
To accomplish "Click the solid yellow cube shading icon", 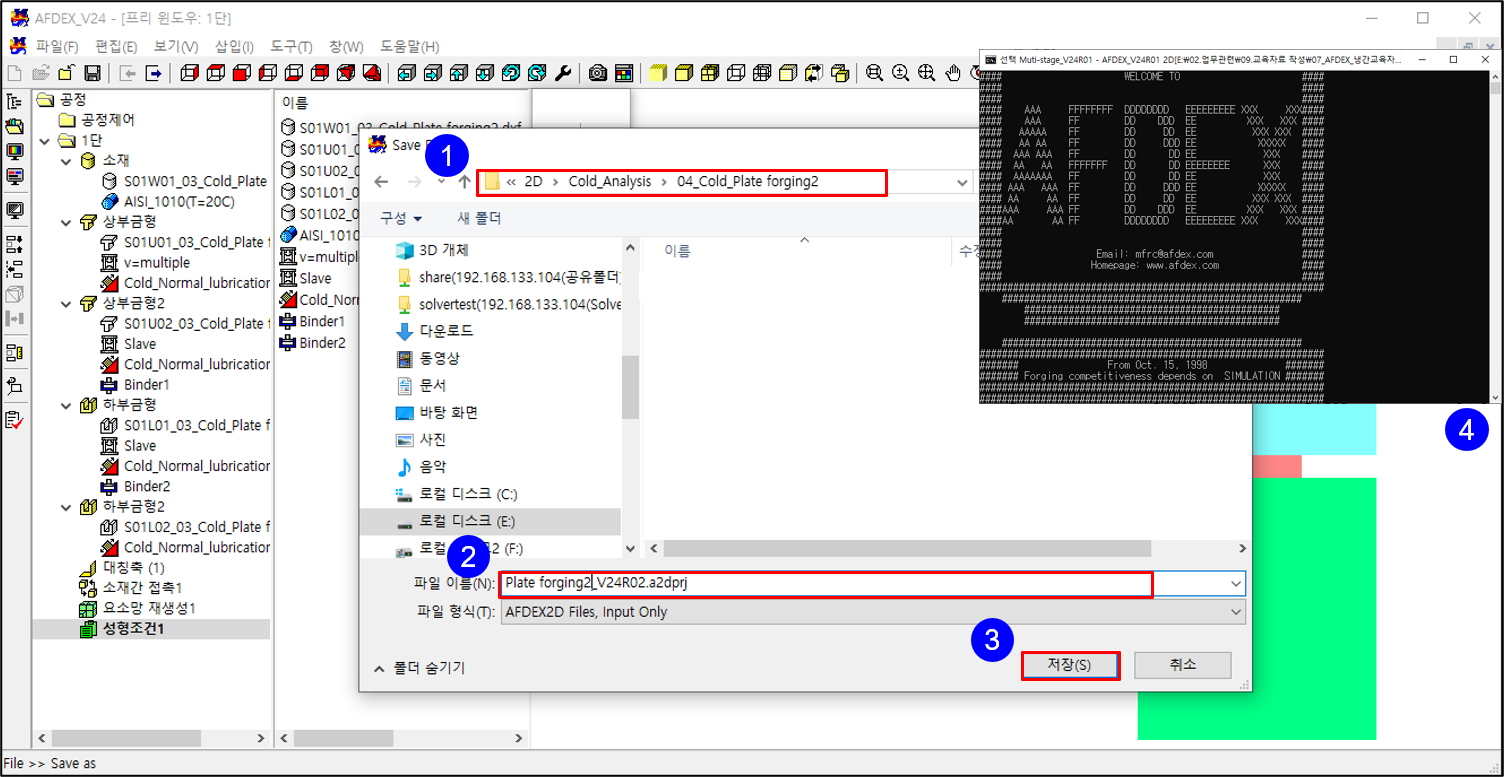I will click(x=658, y=73).
